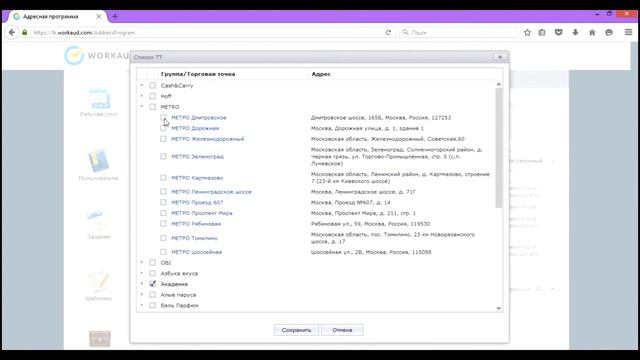Open the МЕТРО Ленинградское шоссе link
The width and height of the screenshot is (640, 360).
pos(211,191)
